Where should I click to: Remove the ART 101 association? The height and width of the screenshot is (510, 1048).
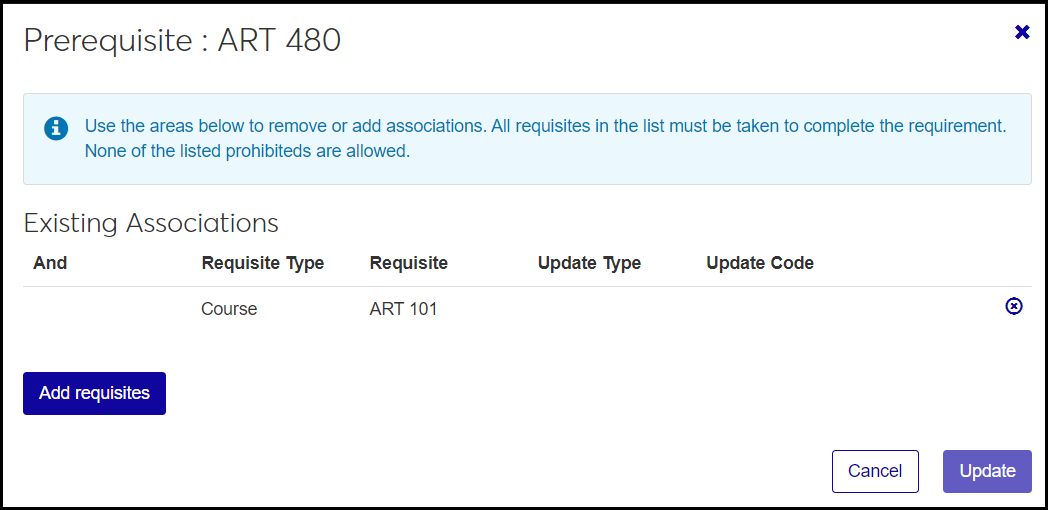click(1013, 307)
